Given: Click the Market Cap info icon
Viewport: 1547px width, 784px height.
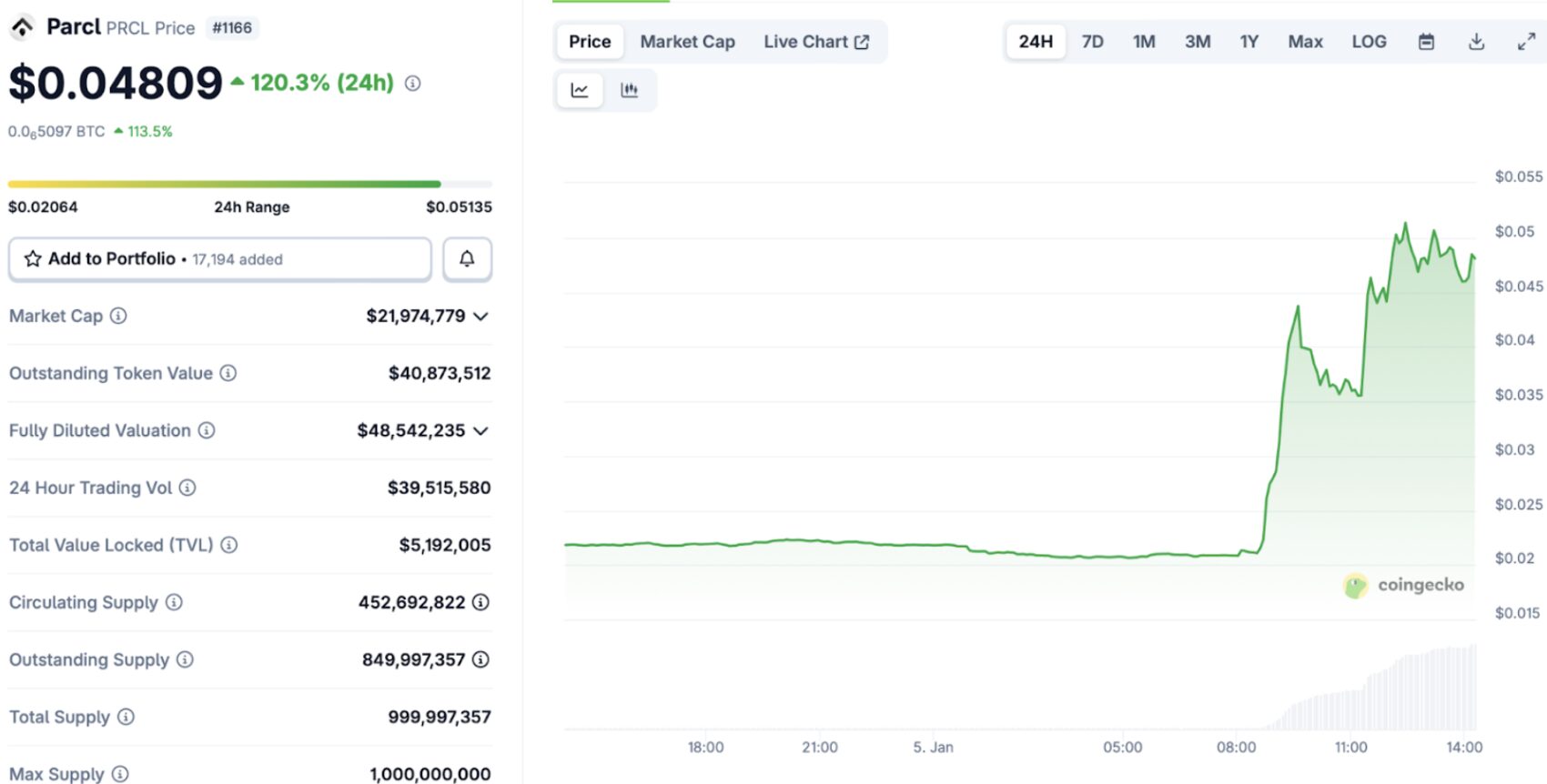Looking at the screenshot, I should click(118, 316).
